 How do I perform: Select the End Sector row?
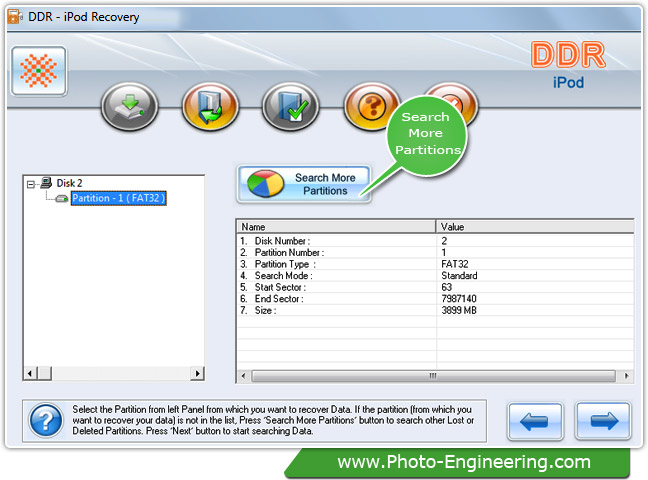(436, 299)
